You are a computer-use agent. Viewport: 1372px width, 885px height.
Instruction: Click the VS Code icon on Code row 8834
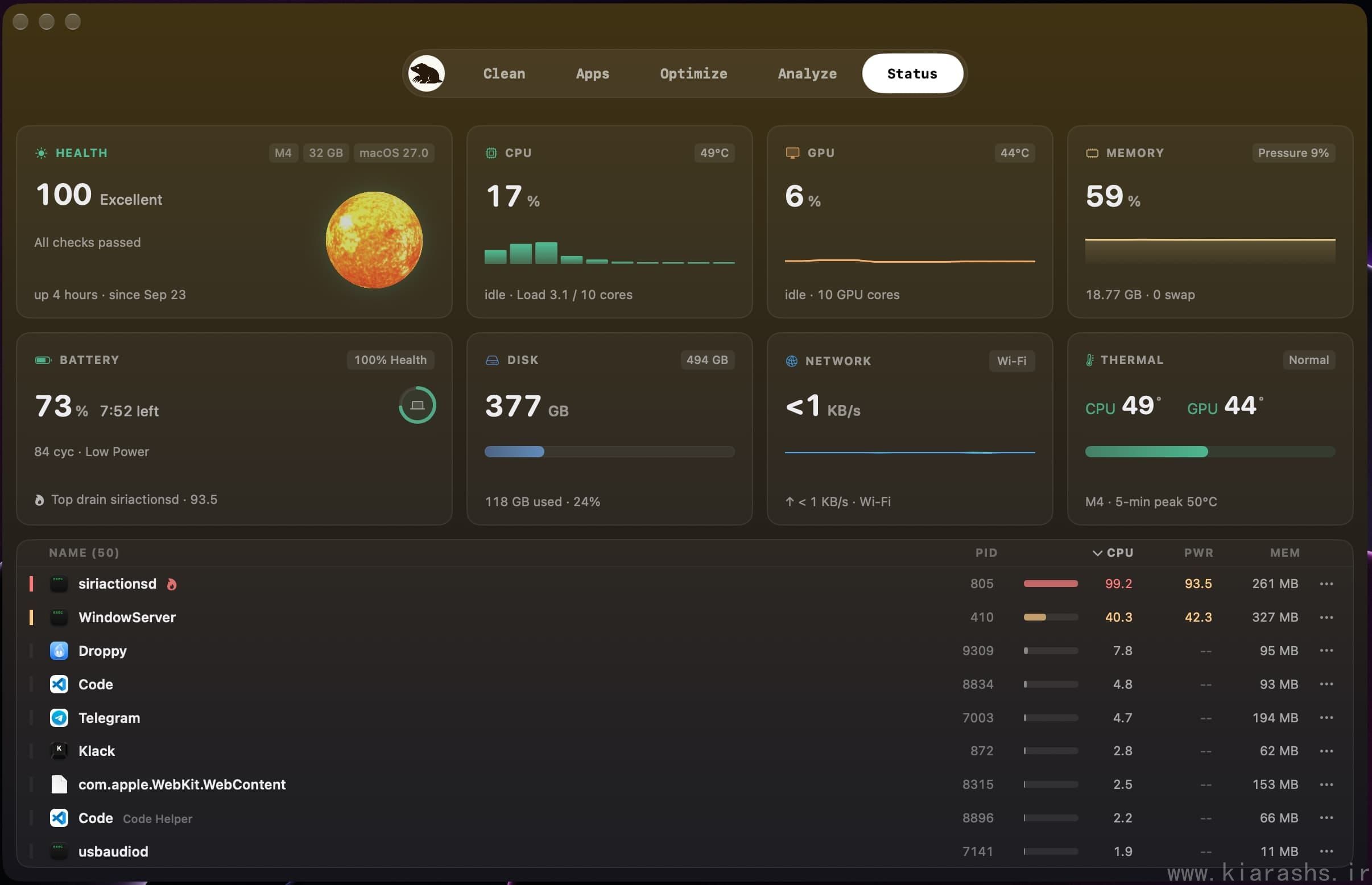(59, 684)
